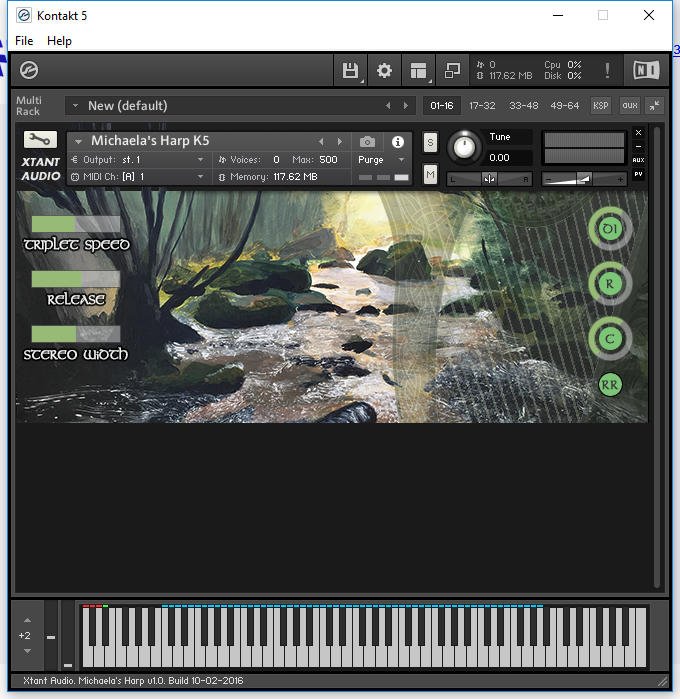Shift keyboard octave down arrow
680x699 pixels.
click(x=27, y=651)
